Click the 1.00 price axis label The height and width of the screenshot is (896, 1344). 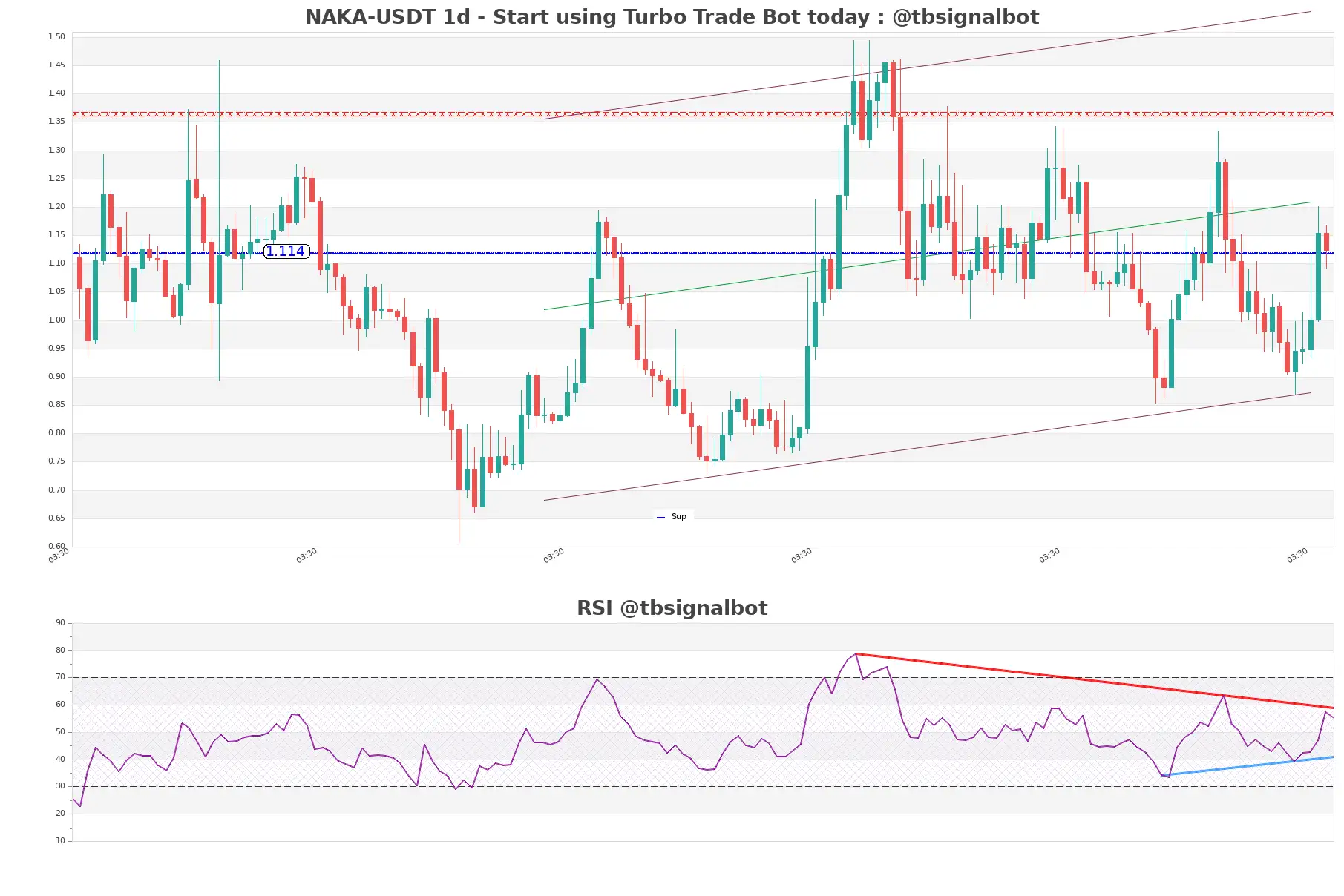pos(56,320)
